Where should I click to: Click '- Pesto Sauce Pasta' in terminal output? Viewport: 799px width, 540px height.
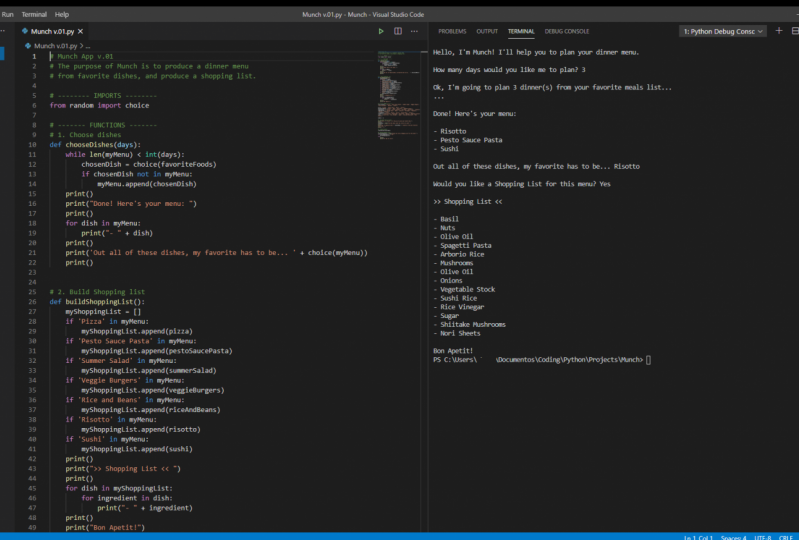pyautogui.click(x=467, y=140)
